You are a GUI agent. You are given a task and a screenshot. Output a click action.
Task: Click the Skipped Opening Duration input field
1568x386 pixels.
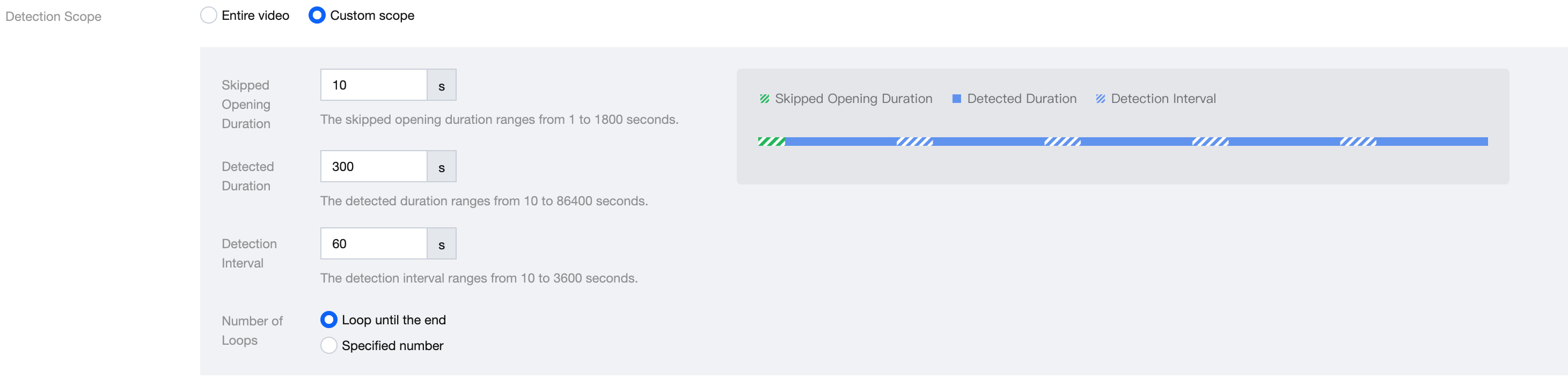[x=373, y=85]
